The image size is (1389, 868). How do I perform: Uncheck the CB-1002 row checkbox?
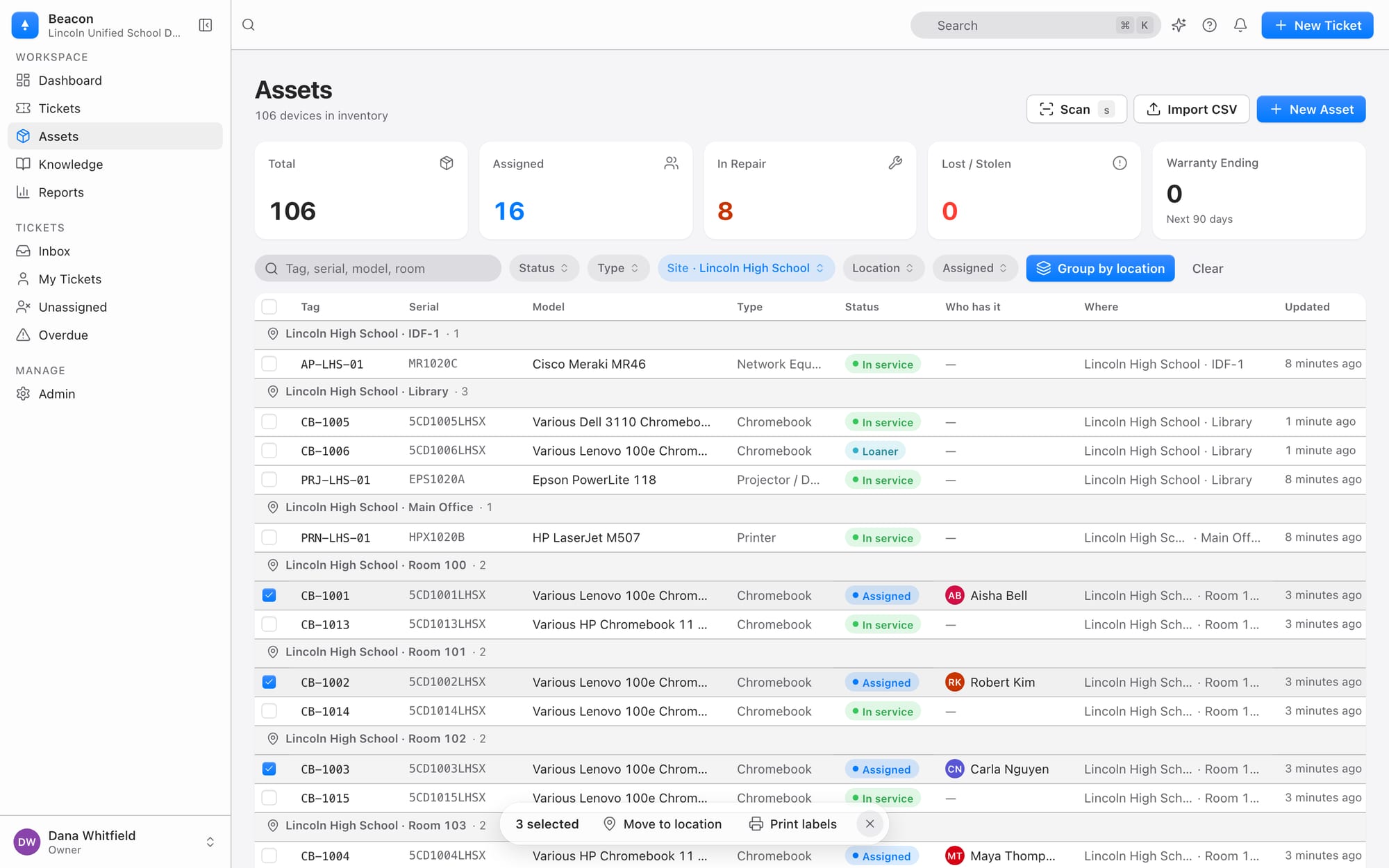(x=269, y=683)
